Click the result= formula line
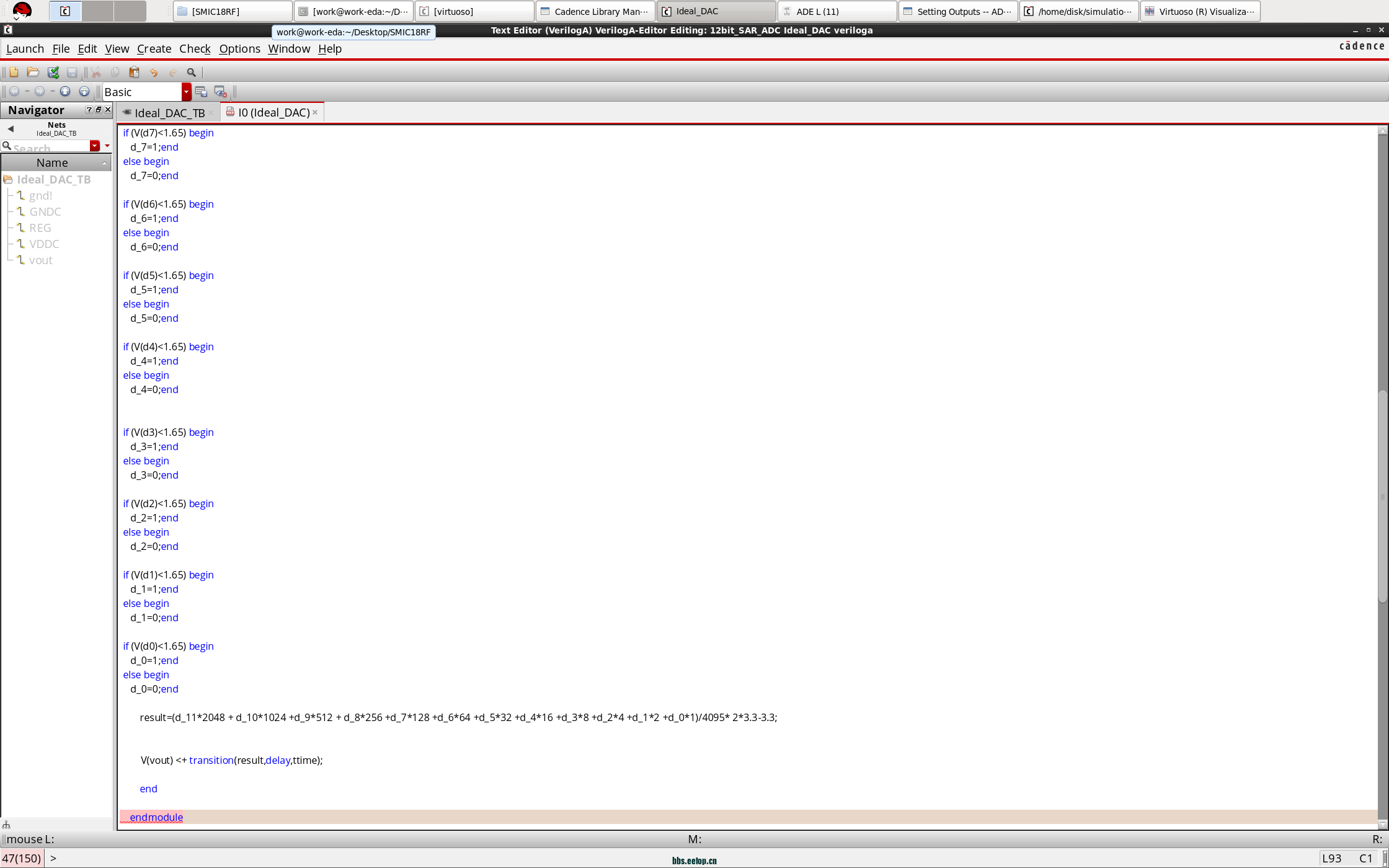 click(x=458, y=717)
